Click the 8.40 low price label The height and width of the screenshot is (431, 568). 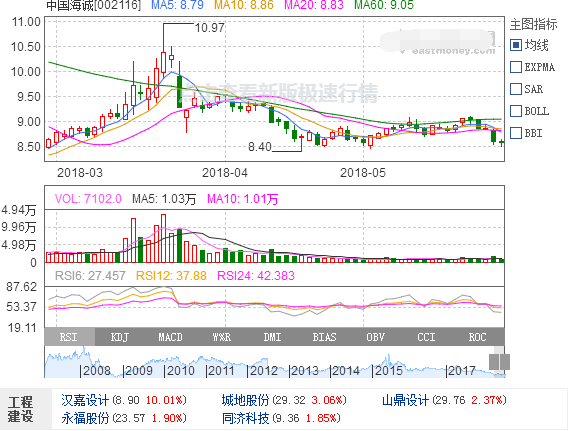(x=260, y=147)
